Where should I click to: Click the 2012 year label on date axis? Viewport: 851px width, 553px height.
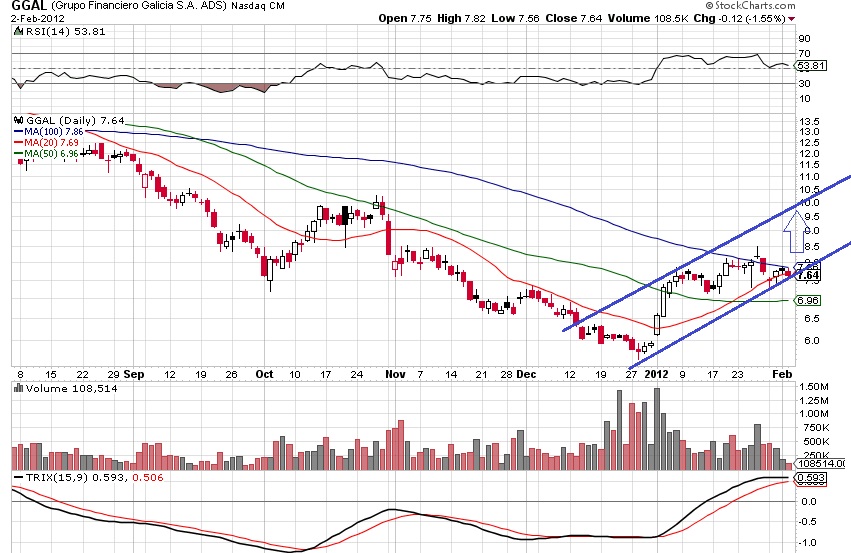656,374
